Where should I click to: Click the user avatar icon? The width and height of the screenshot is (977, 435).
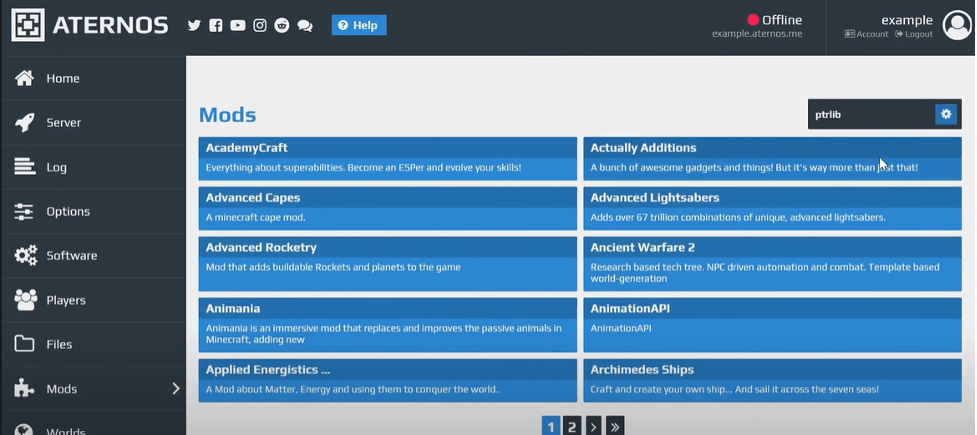pos(957,26)
